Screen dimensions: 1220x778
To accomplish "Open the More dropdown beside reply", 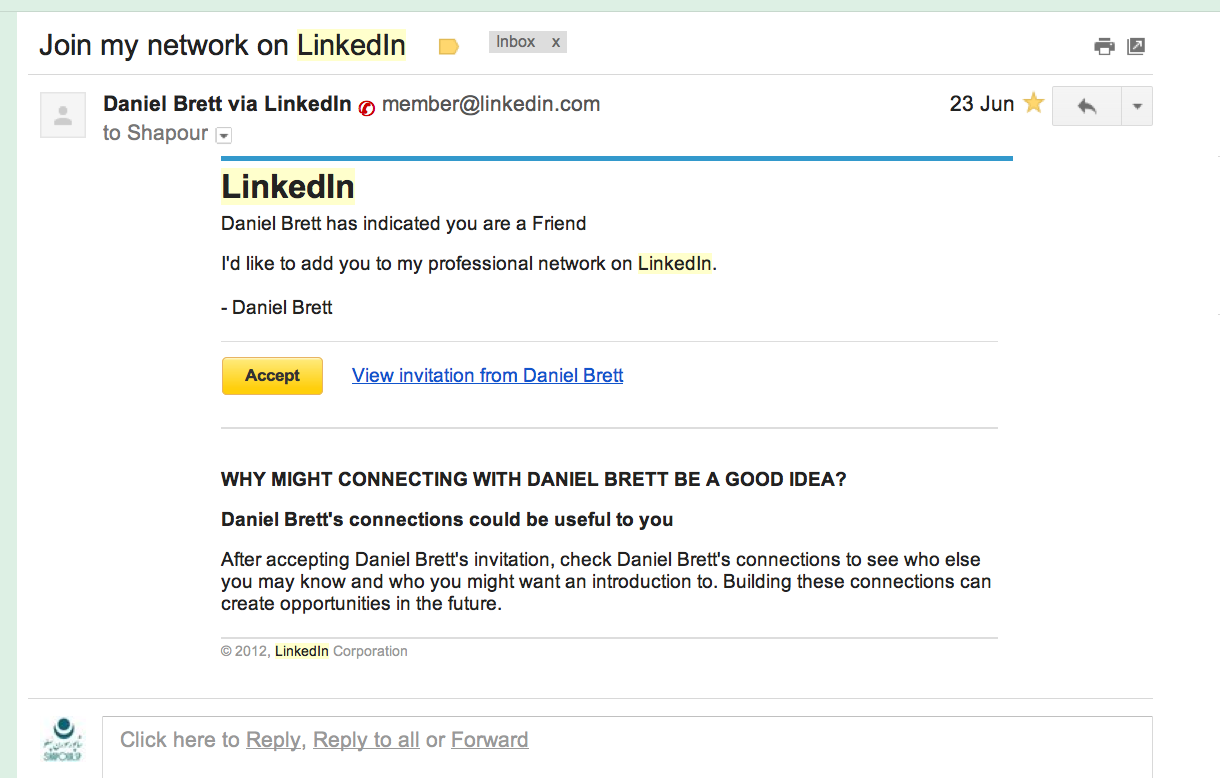I will click(x=1137, y=106).
